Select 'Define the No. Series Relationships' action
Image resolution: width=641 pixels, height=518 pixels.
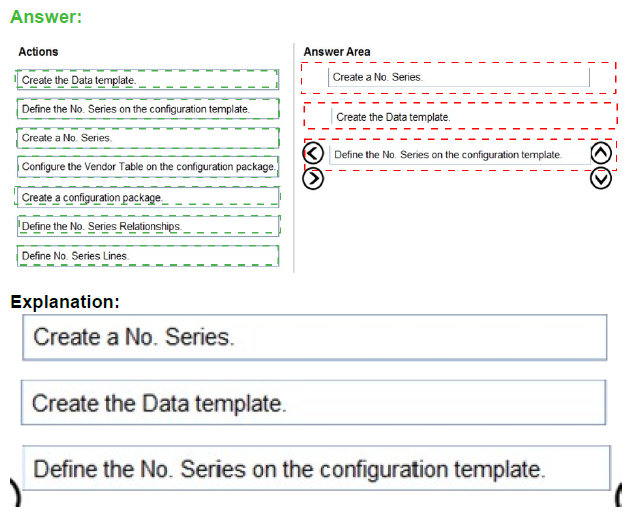click(147, 226)
